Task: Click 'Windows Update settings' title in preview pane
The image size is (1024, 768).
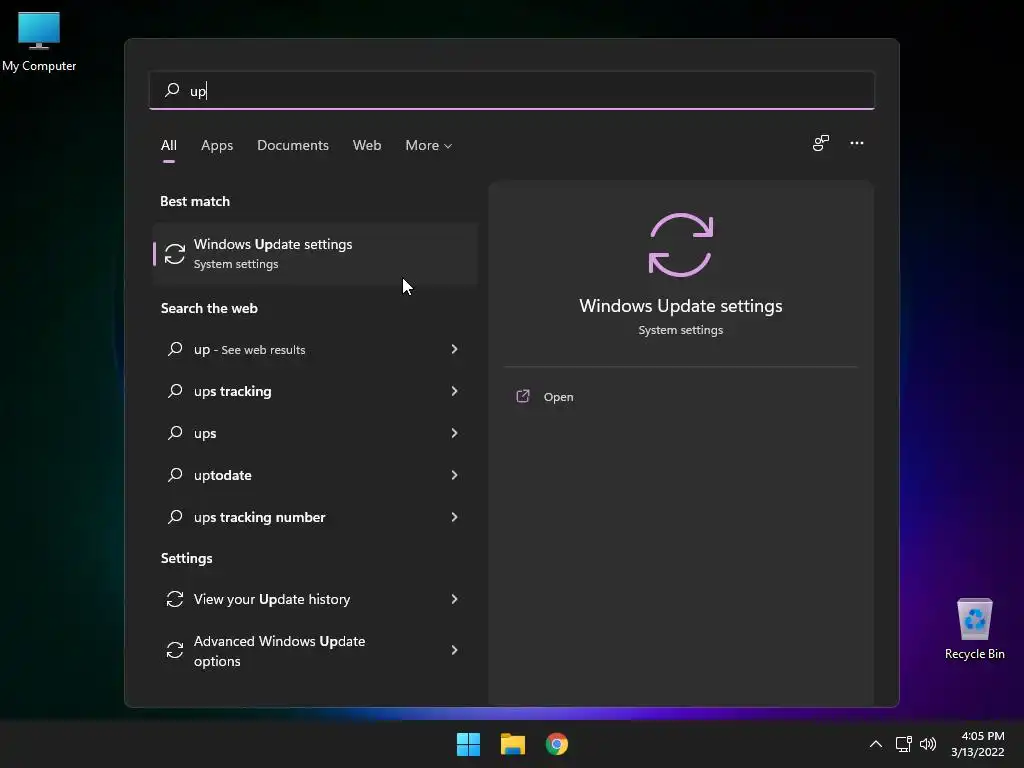Action: pyautogui.click(x=680, y=306)
